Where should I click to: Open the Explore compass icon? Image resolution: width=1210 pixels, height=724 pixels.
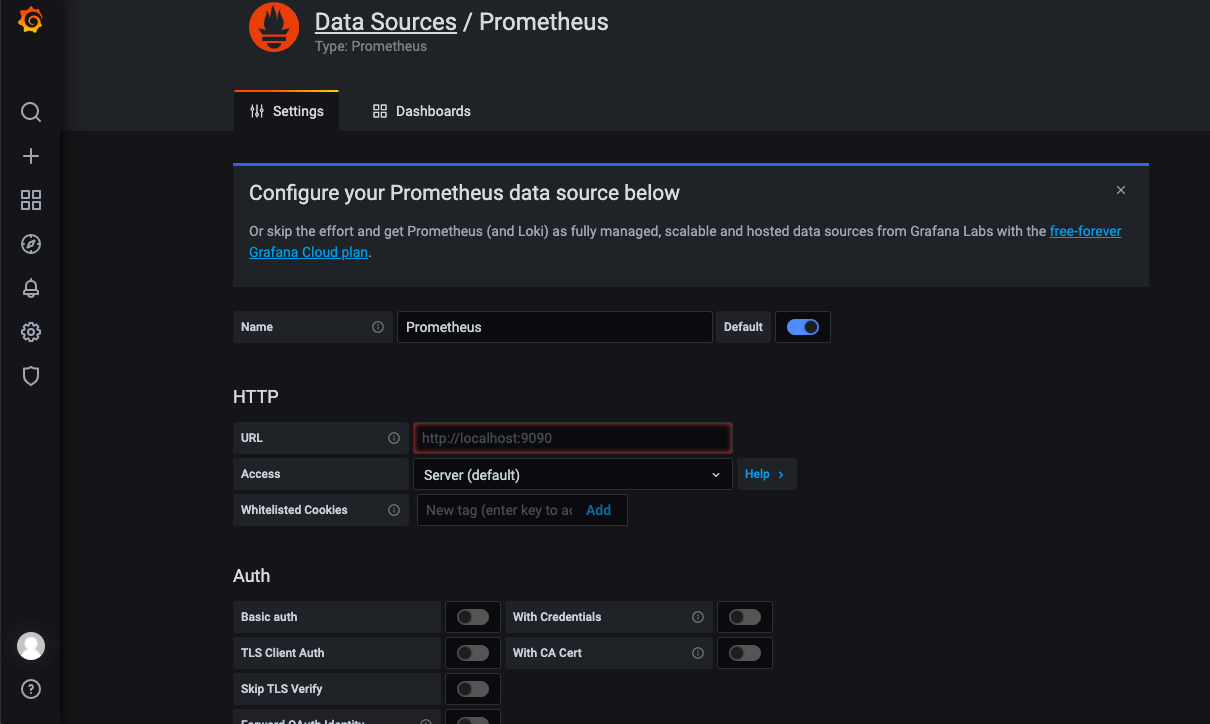pyautogui.click(x=31, y=244)
